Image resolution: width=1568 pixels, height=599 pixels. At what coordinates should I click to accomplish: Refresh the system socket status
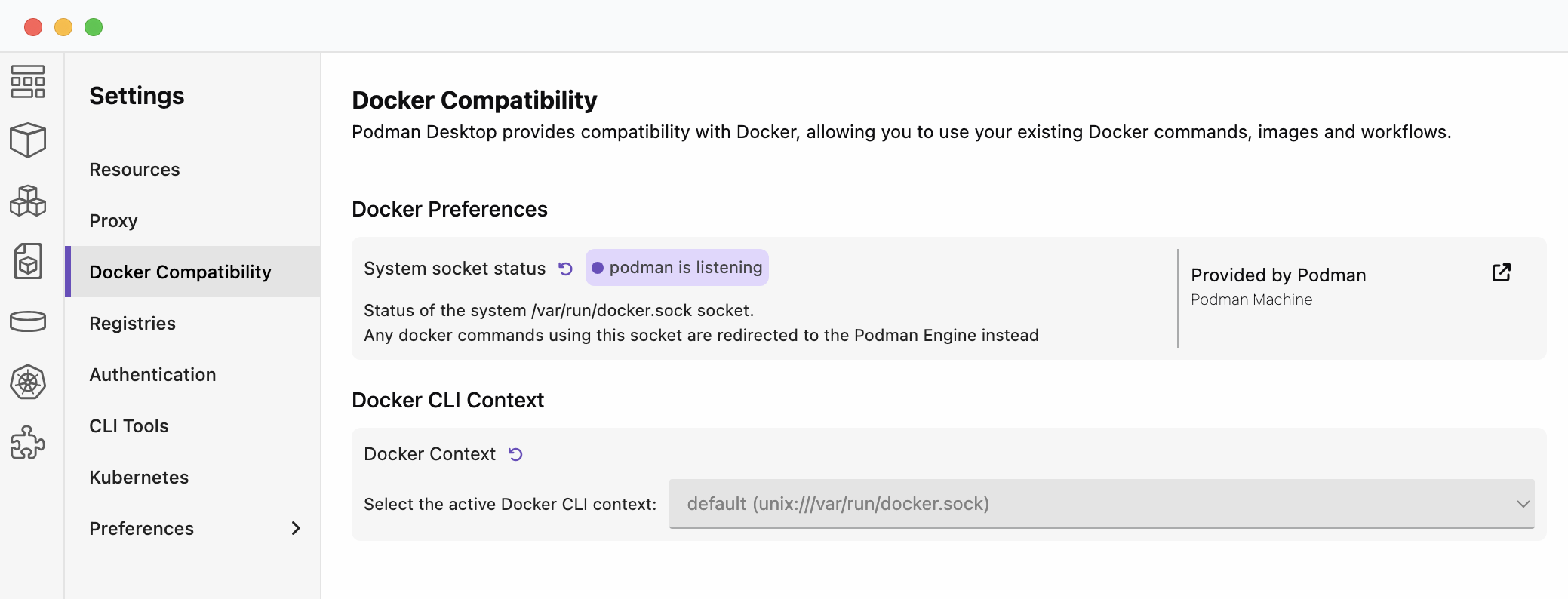(565, 269)
